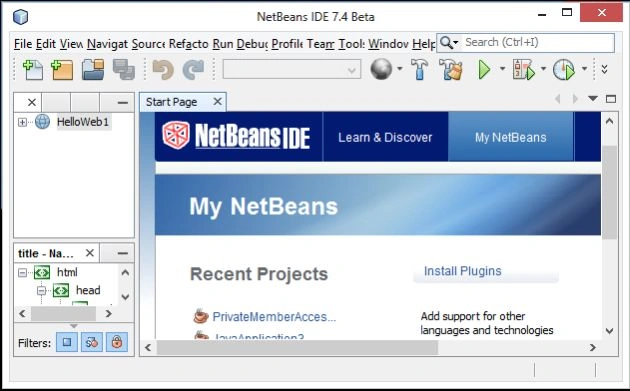This screenshot has width=630, height=391.
Task: Close the Projects panel tab
Action: (32, 102)
